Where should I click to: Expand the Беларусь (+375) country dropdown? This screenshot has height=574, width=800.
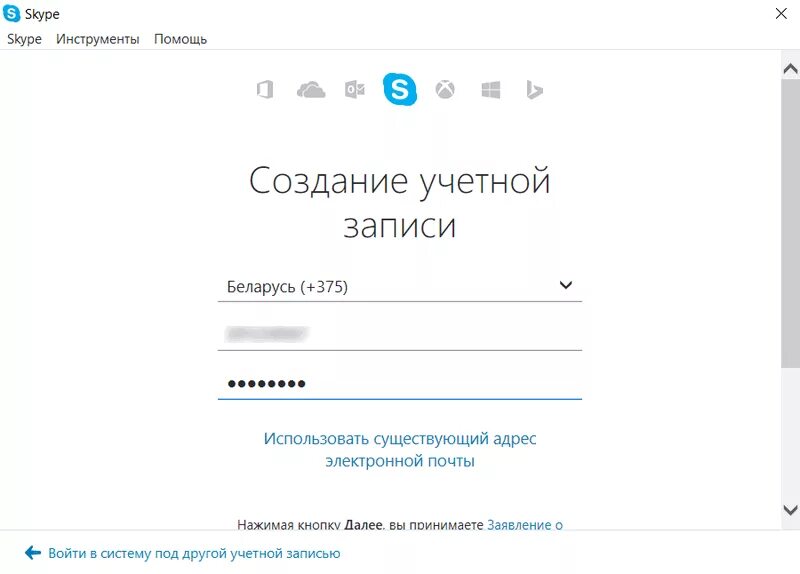(399, 287)
